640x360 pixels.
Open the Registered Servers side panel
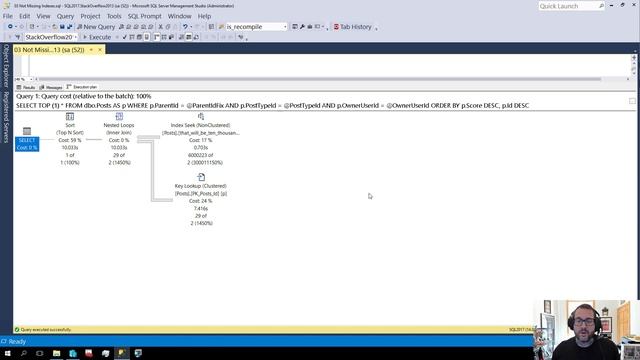click(x=6, y=117)
